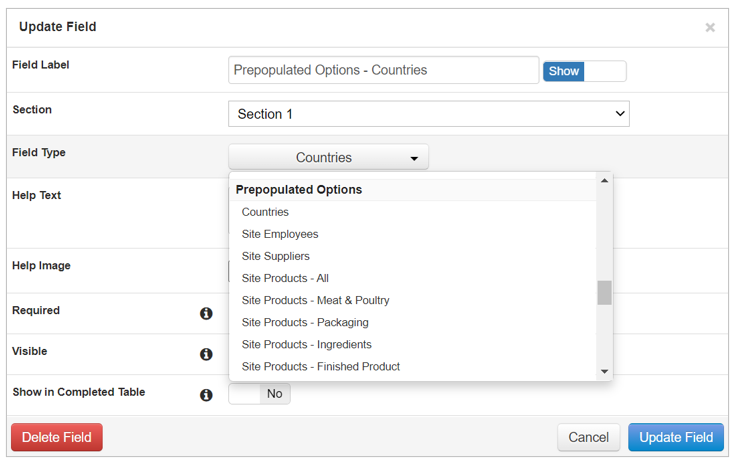Click the Field Label text input

pyautogui.click(x=383, y=70)
